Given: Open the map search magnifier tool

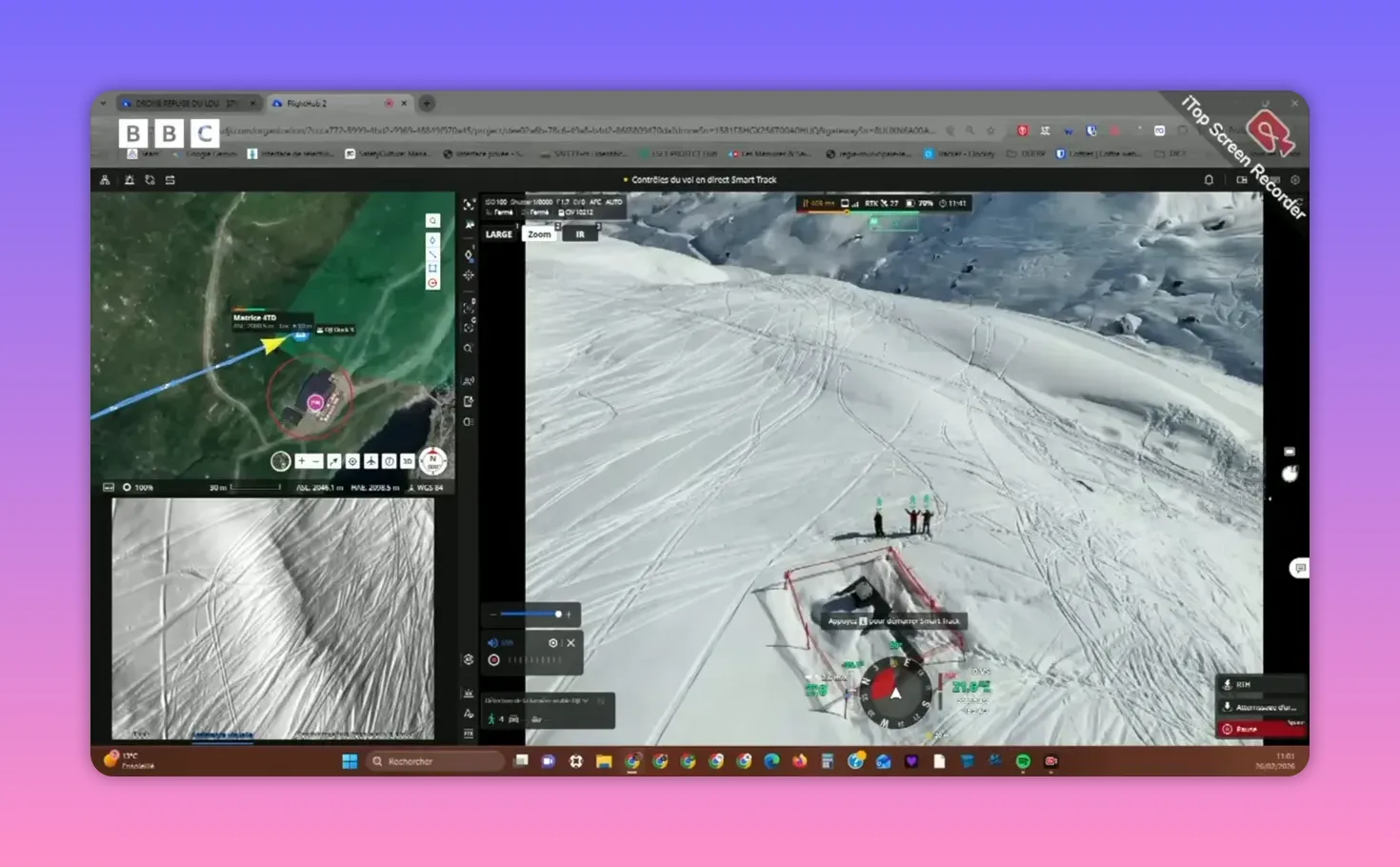Looking at the screenshot, I should click(x=432, y=220).
